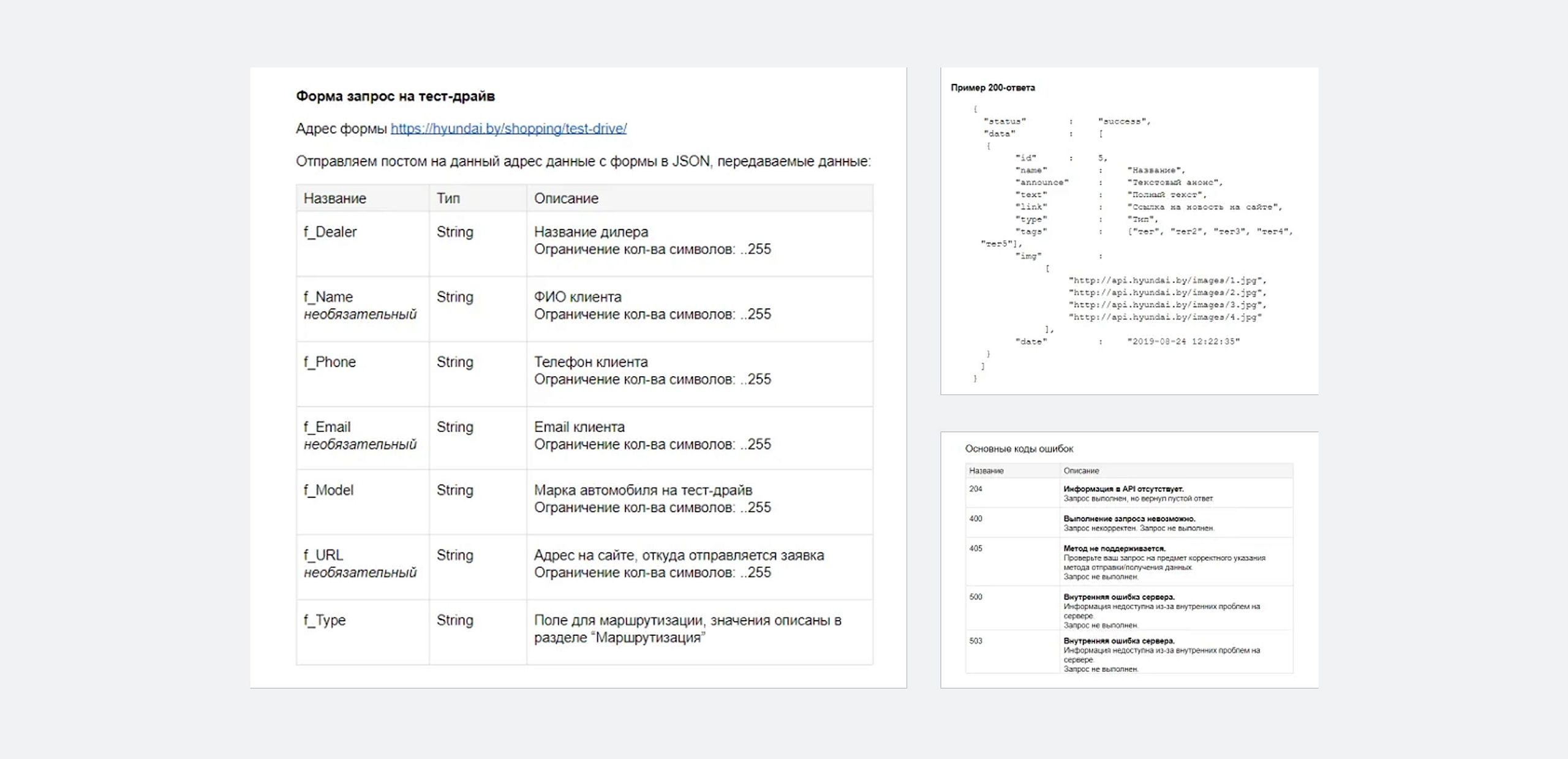The width and height of the screenshot is (1568, 759).
Task: Click the f_Dealer table cell
Action: click(330, 232)
